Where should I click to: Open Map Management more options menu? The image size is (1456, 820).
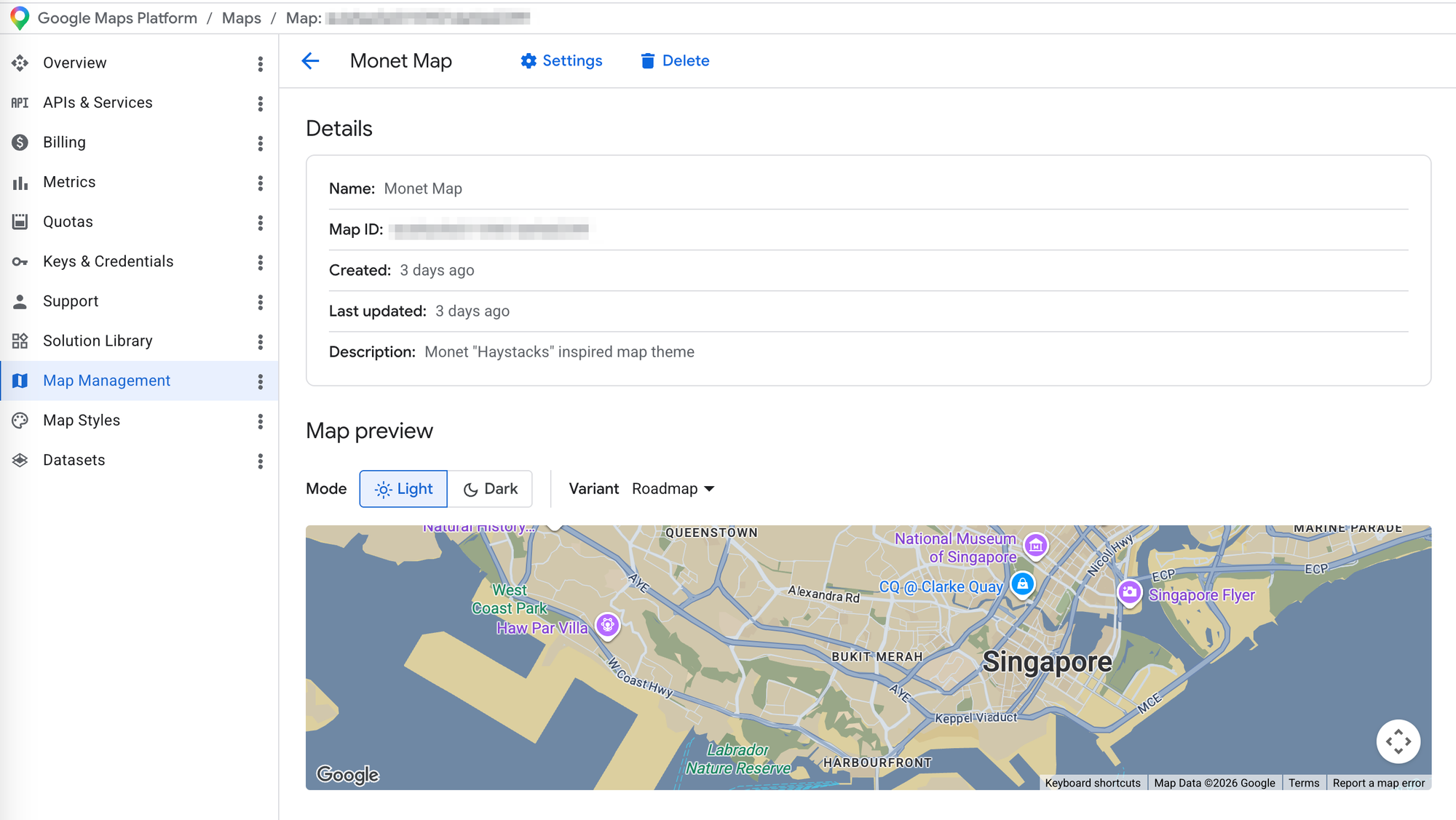(x=260, y=381)
